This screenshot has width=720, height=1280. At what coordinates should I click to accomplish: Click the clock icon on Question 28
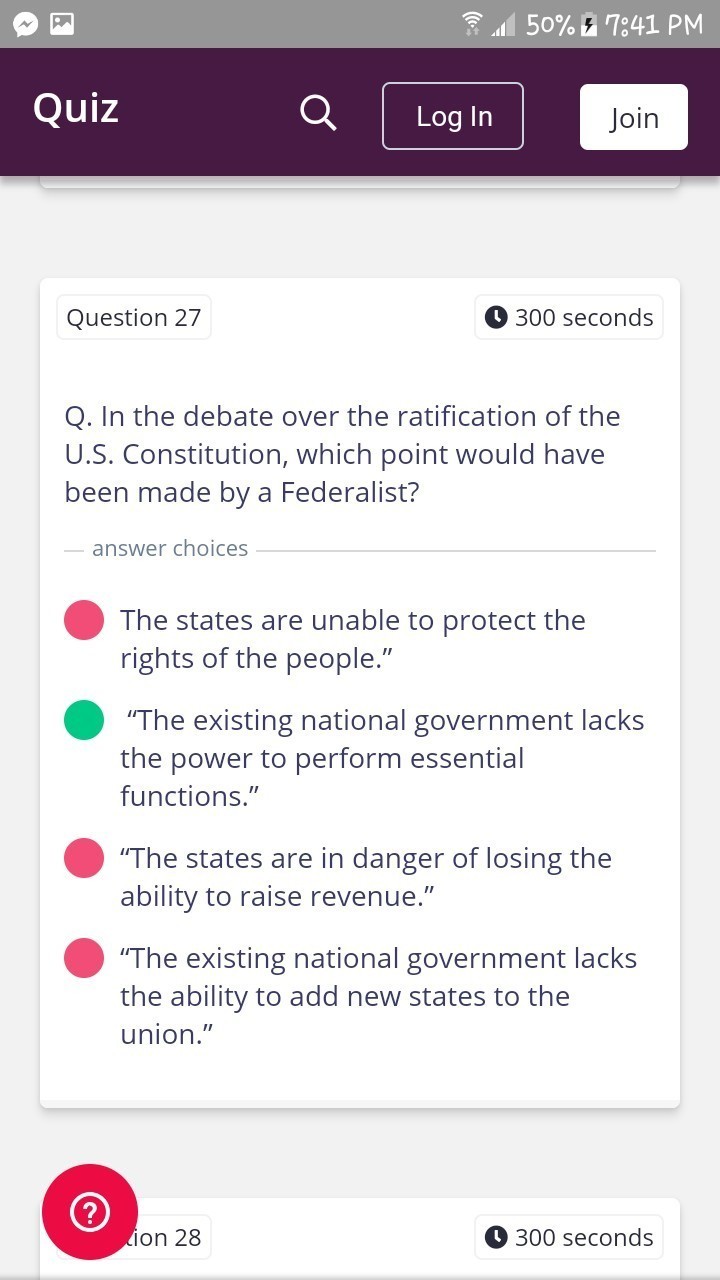[496, 1238]
